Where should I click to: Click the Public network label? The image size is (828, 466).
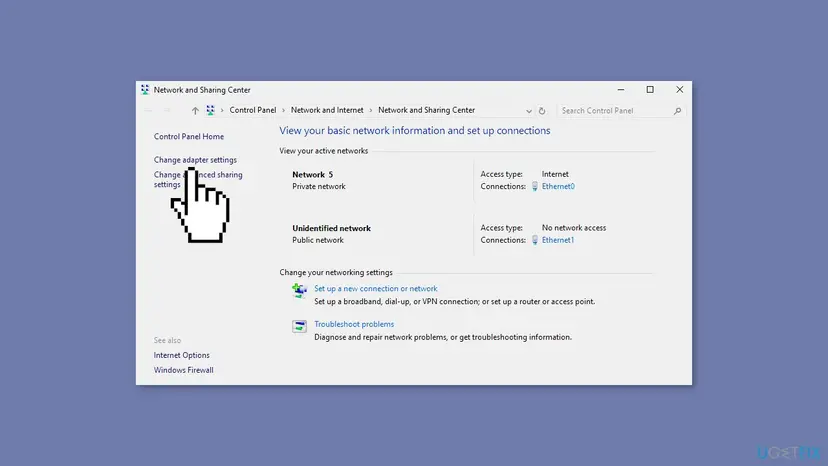point(318,240)
